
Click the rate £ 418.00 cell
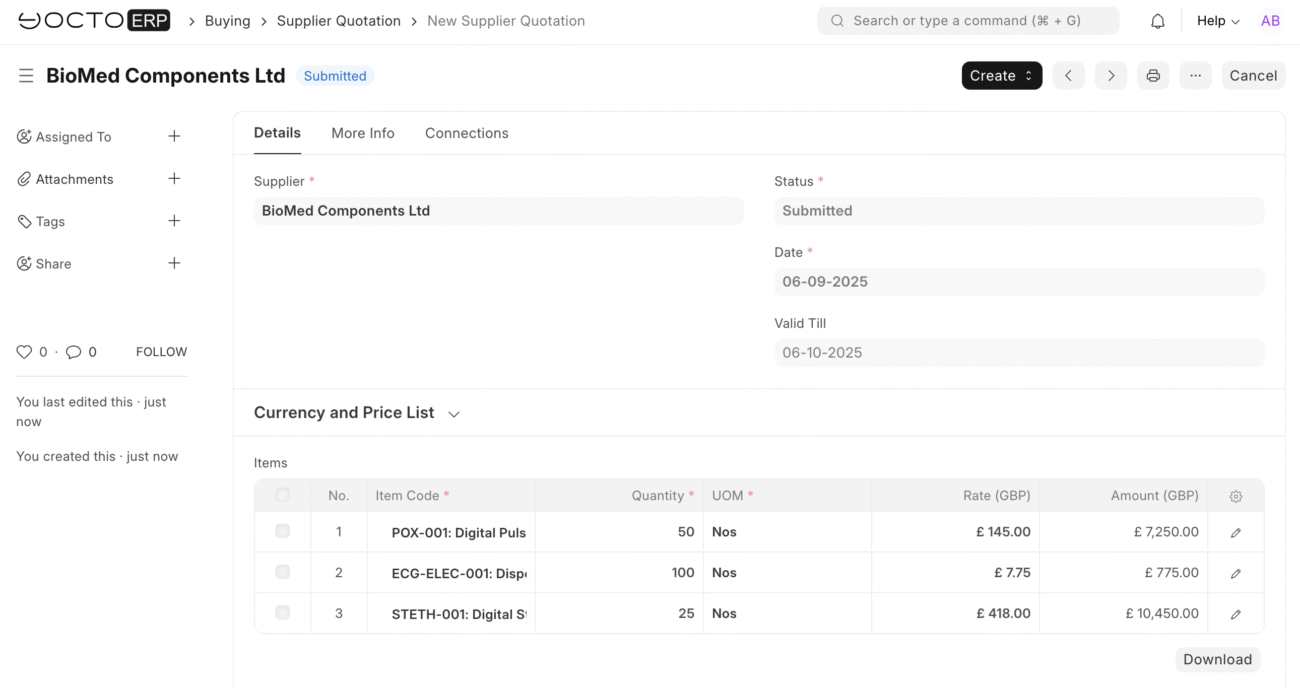coord(955,614)
